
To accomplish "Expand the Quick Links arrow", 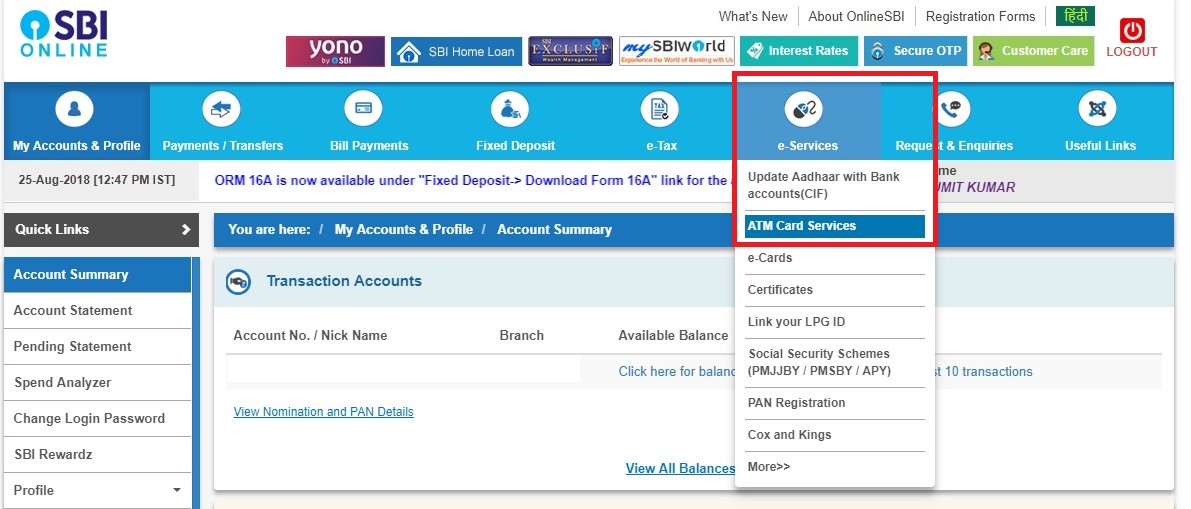I will tap(185, 229).
